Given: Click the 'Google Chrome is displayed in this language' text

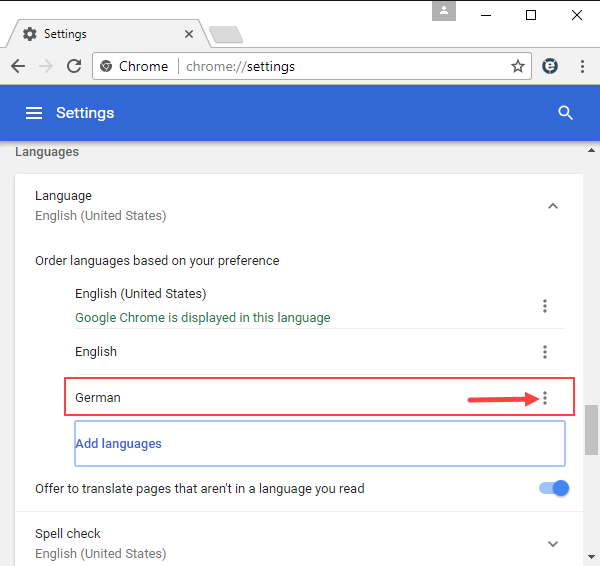Looking at the screenshot, I should tap(203, 318).
